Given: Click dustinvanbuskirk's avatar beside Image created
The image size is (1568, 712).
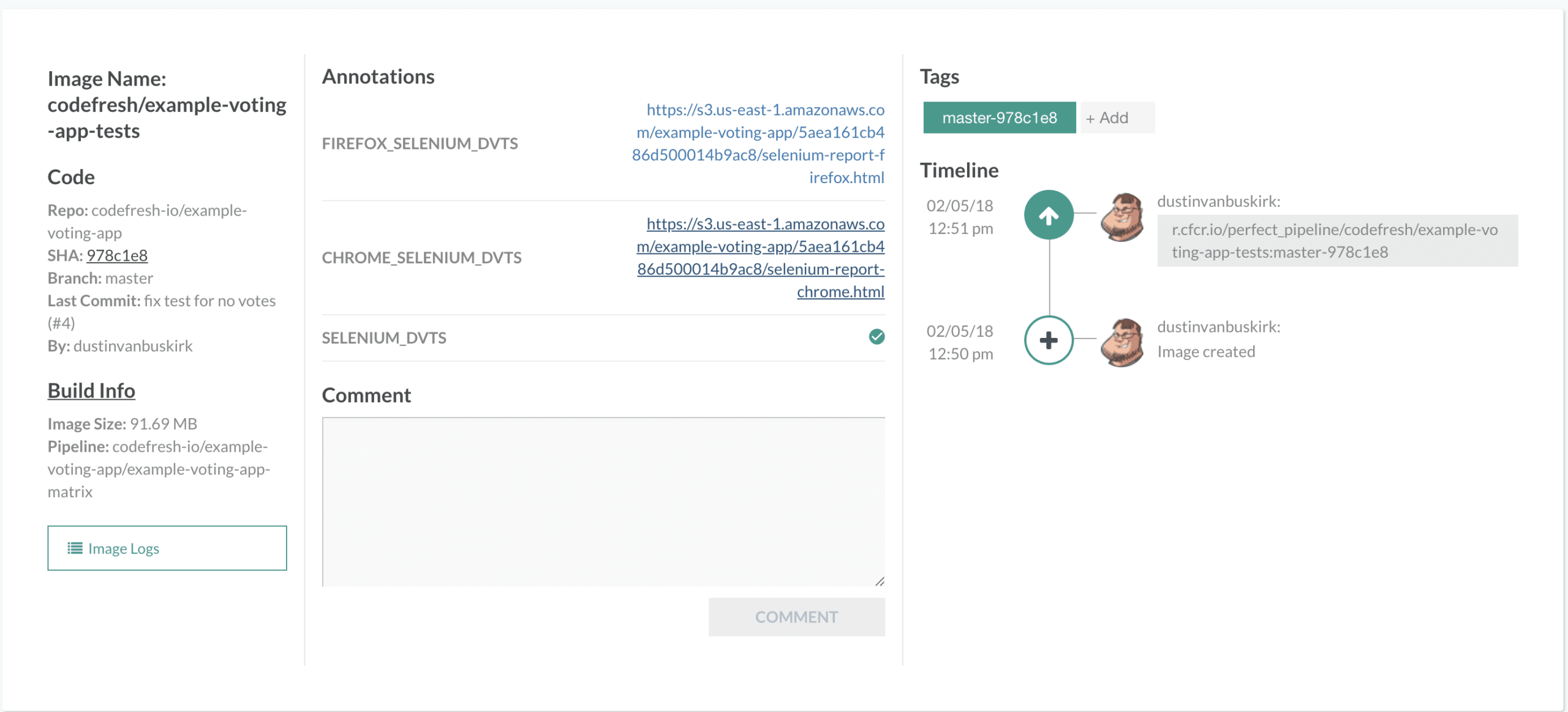Looking at the screenshot, I should 1121,342.
